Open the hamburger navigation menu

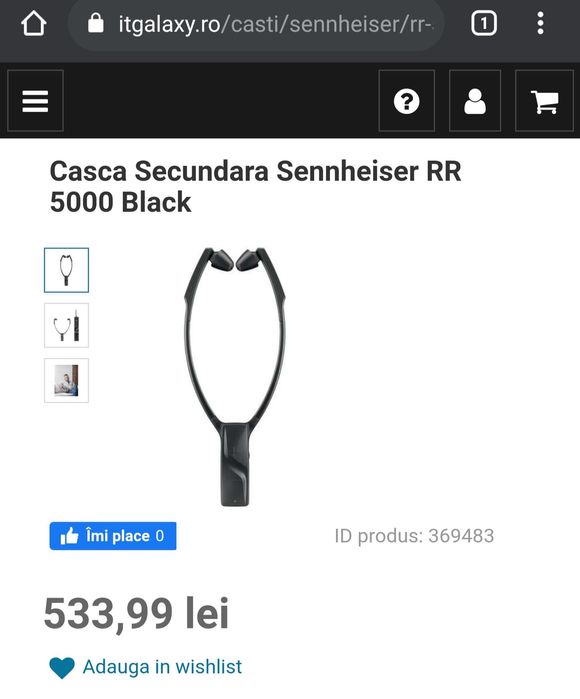coord(35,101)
